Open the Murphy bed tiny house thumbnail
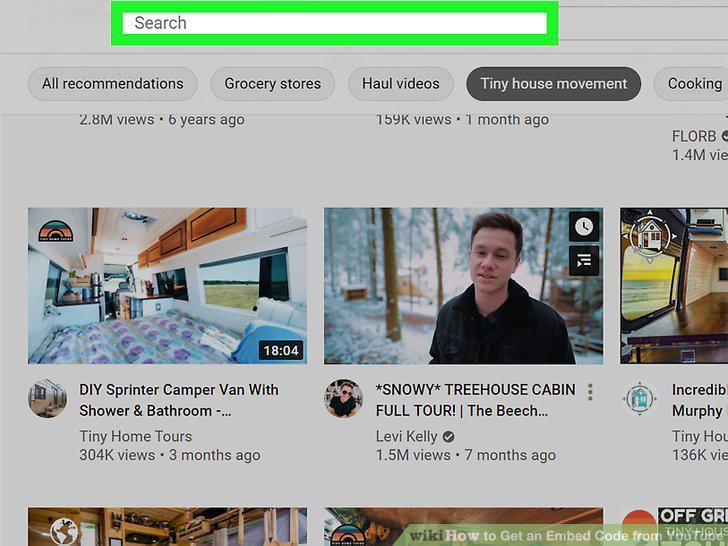The width and height of the screenshot is (728, 546). tap(674, 286)
